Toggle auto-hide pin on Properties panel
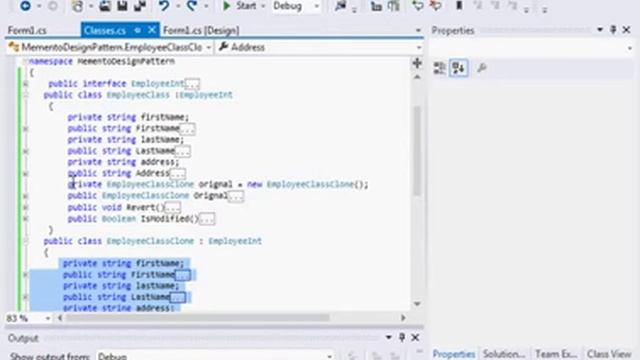The image size is (640, 360). [x=613, y=30]
